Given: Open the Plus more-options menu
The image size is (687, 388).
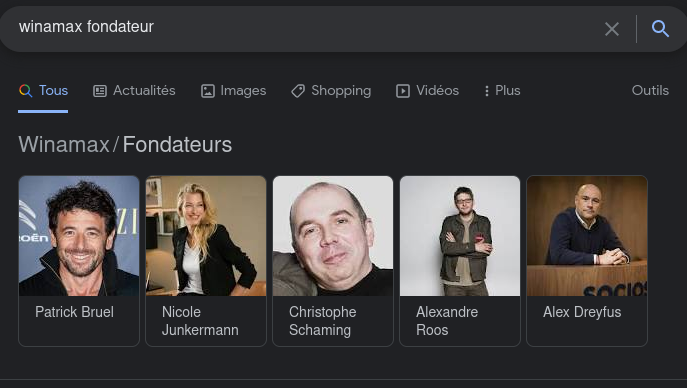Looking at the screenshot, I should (503, 91).
